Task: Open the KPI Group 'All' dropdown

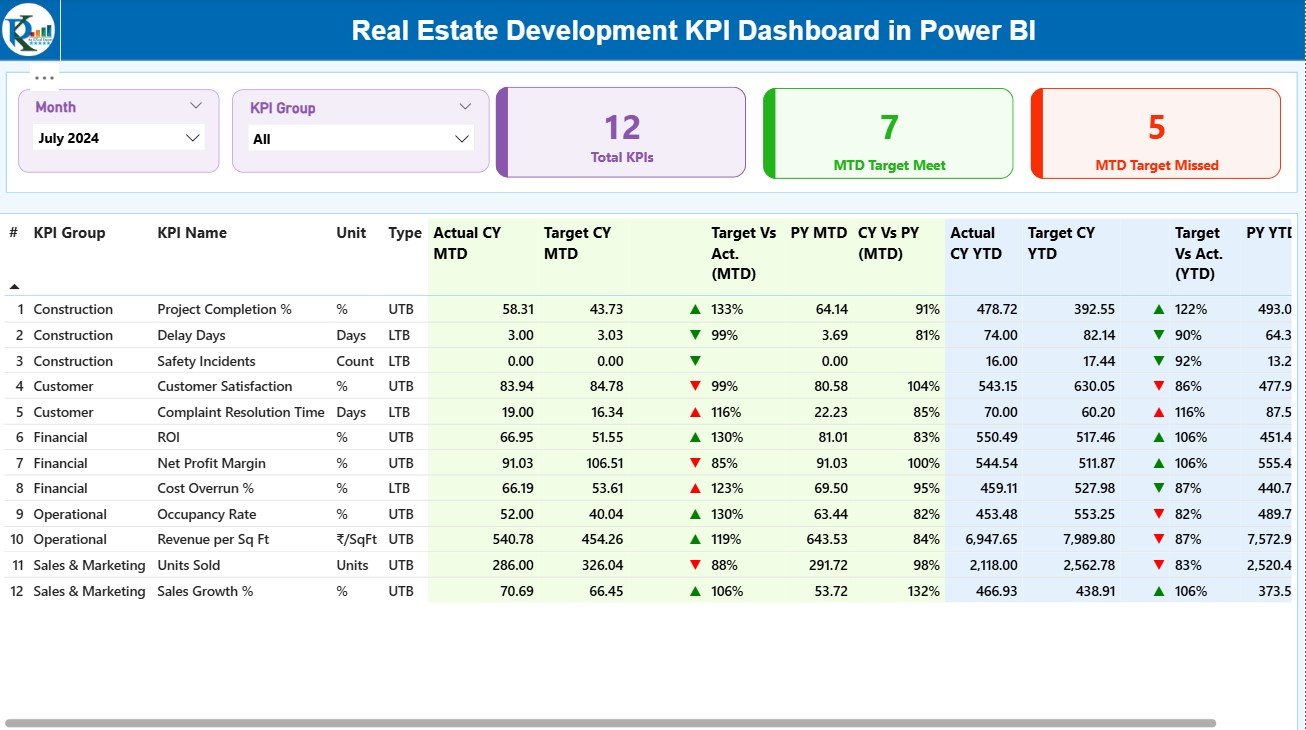Action: point(461,139)
